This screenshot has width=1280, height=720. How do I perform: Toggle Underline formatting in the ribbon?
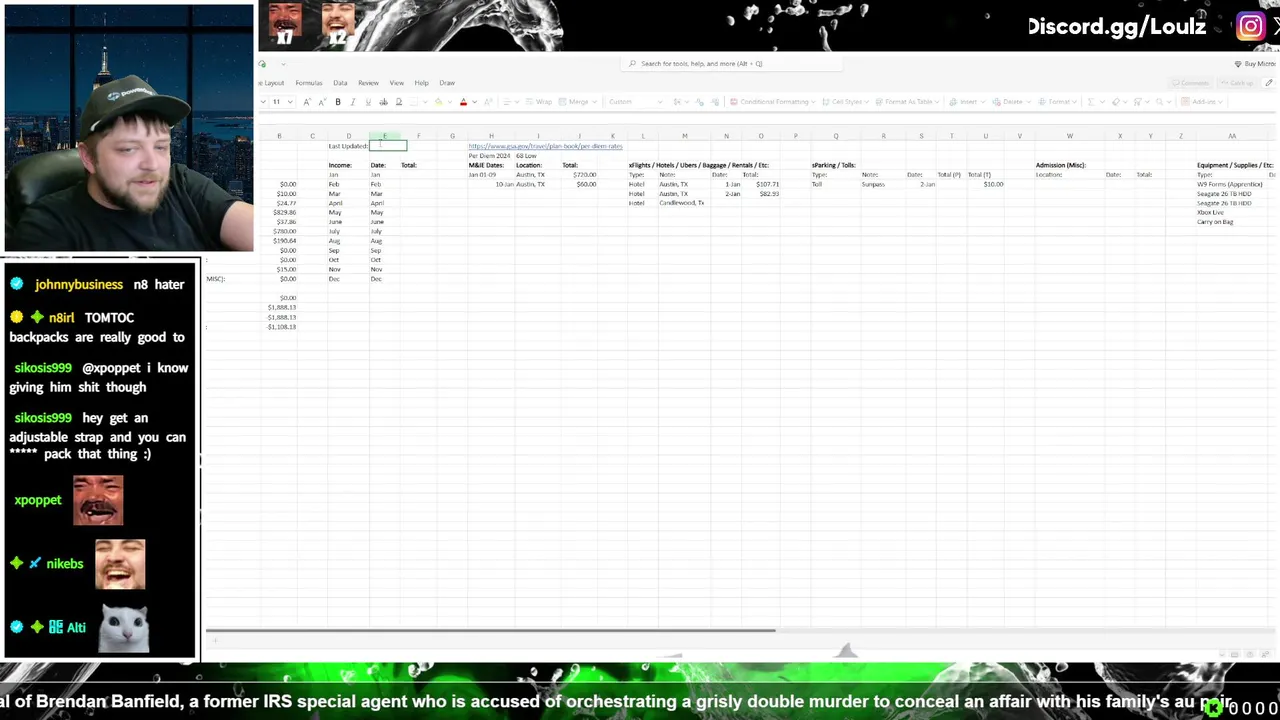[x=368, y=102]
